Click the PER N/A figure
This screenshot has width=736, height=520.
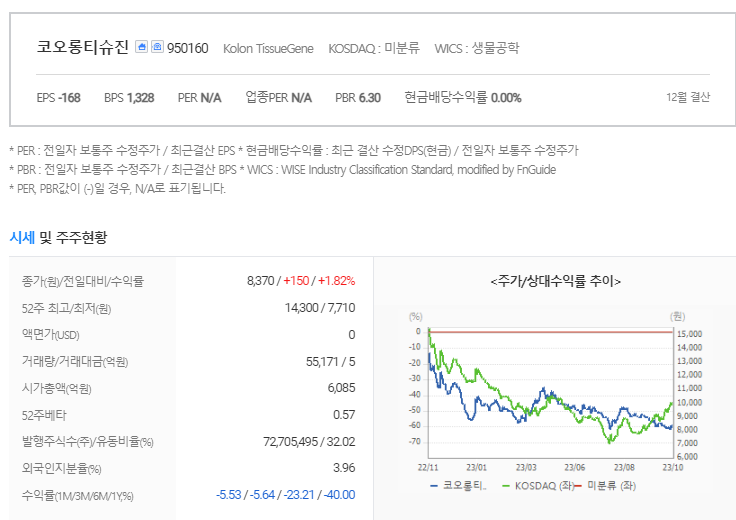[x=199, y=98]
